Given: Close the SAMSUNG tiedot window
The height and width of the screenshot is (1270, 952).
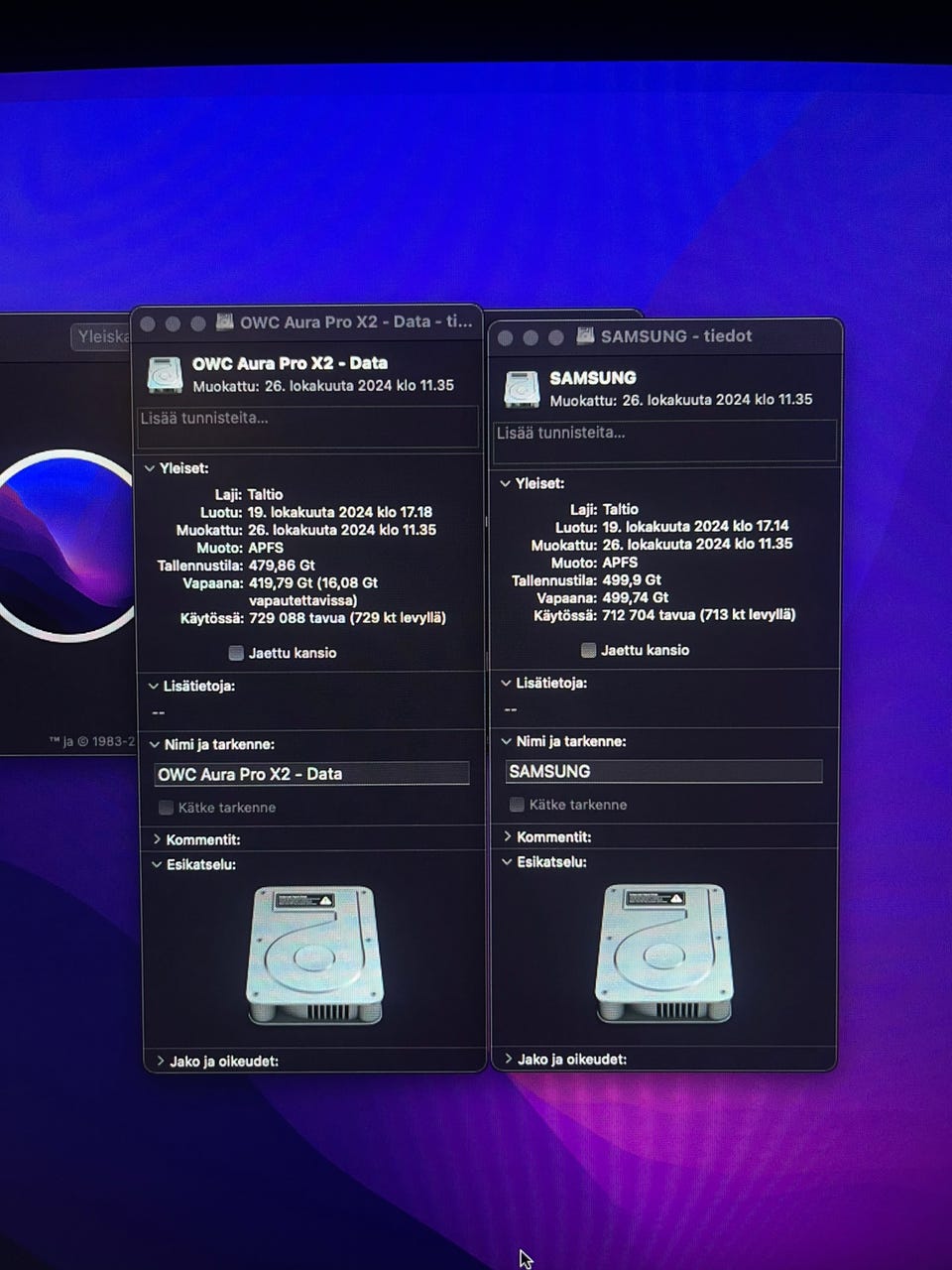Looking at the screenshot, I should [x=505, y=337].
